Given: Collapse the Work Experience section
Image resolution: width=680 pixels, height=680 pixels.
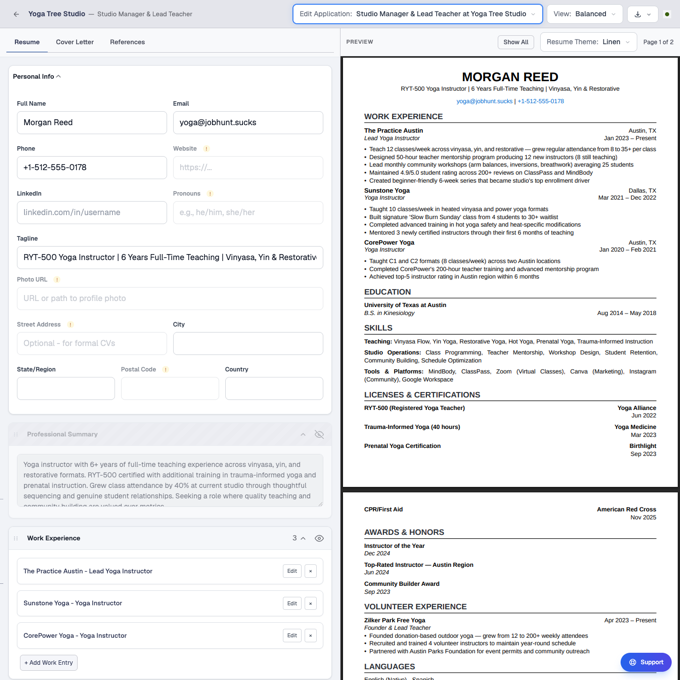Looking at the screenshot, I should click(303, 538).
